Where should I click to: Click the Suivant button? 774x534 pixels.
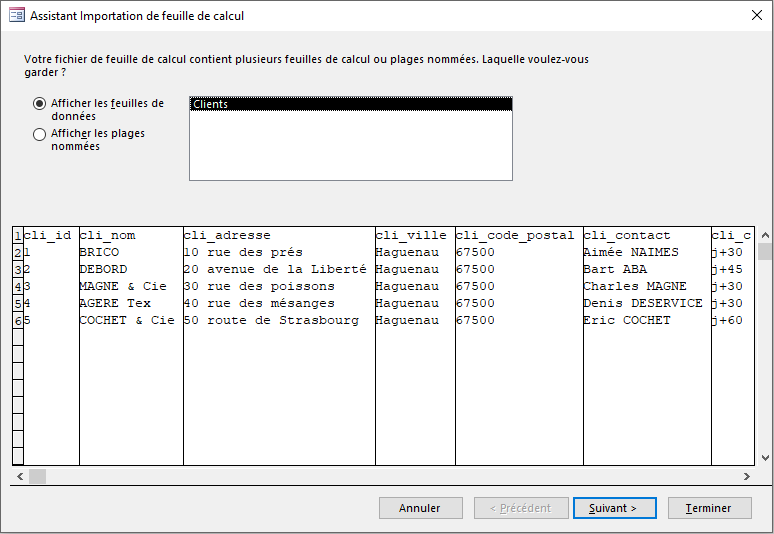coord(614,508)
